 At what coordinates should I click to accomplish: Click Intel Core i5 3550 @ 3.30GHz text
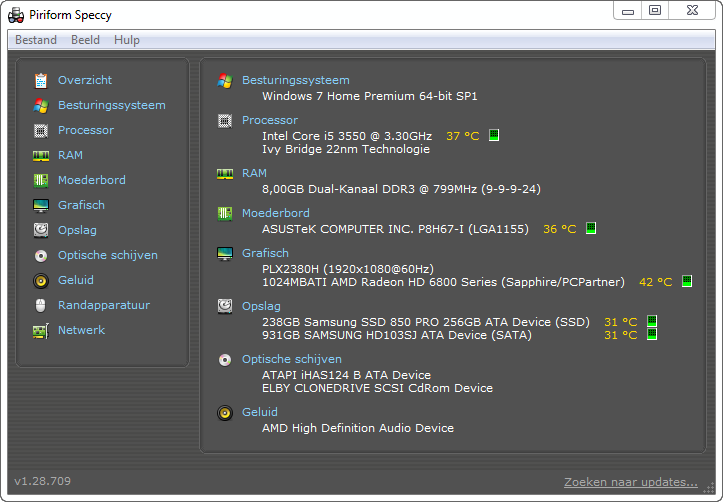click(347, 136)
